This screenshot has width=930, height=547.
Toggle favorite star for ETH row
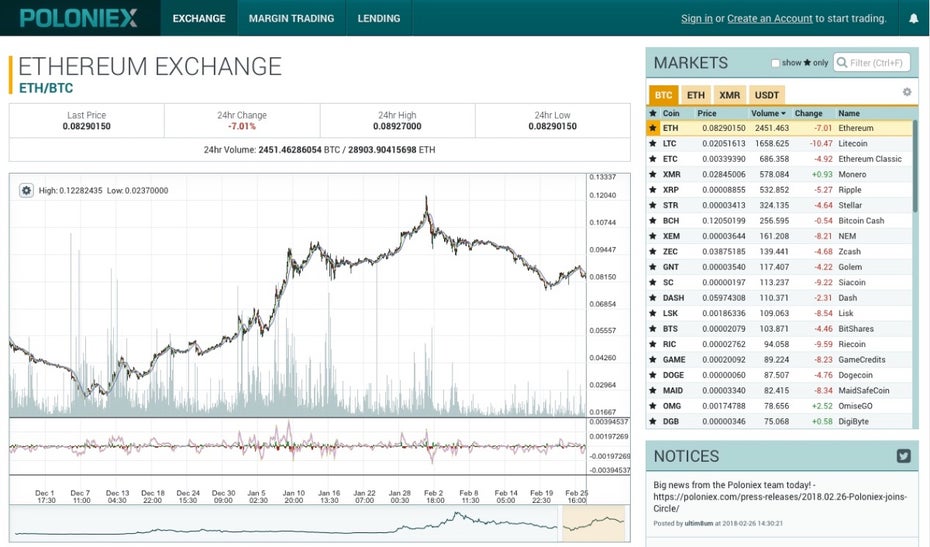653,128
